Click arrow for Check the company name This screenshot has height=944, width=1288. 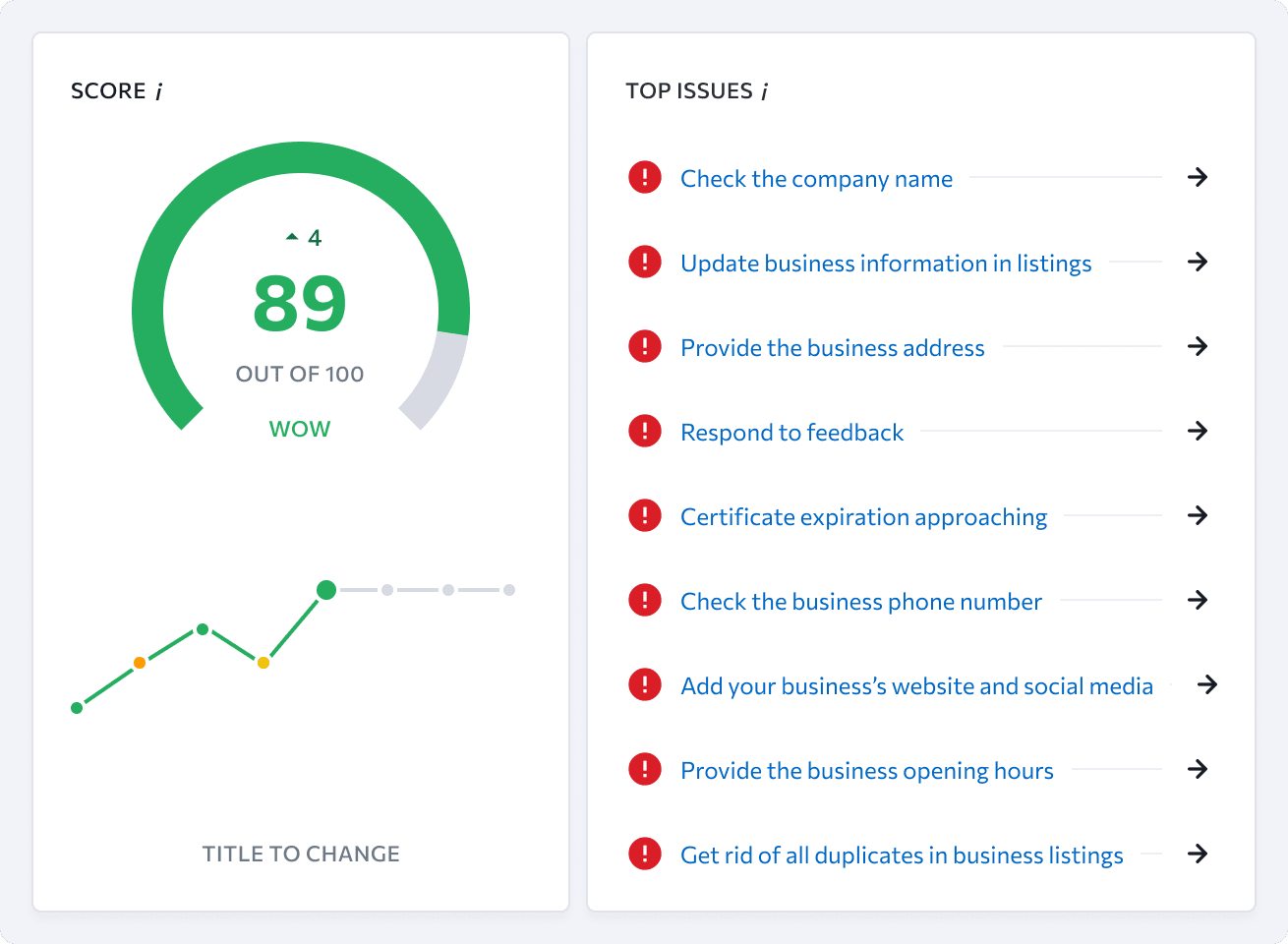pos(1198,178)
